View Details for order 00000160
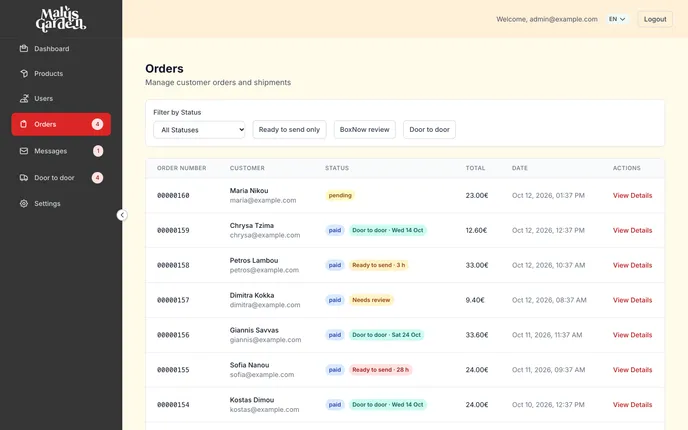 tap(632, 196)
